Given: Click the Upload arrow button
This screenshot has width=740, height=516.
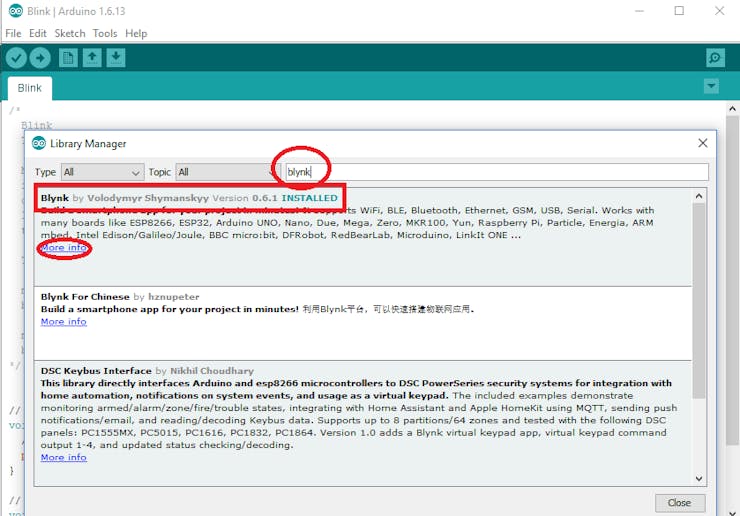Looking at the screenshot, I should coord(40,58).
